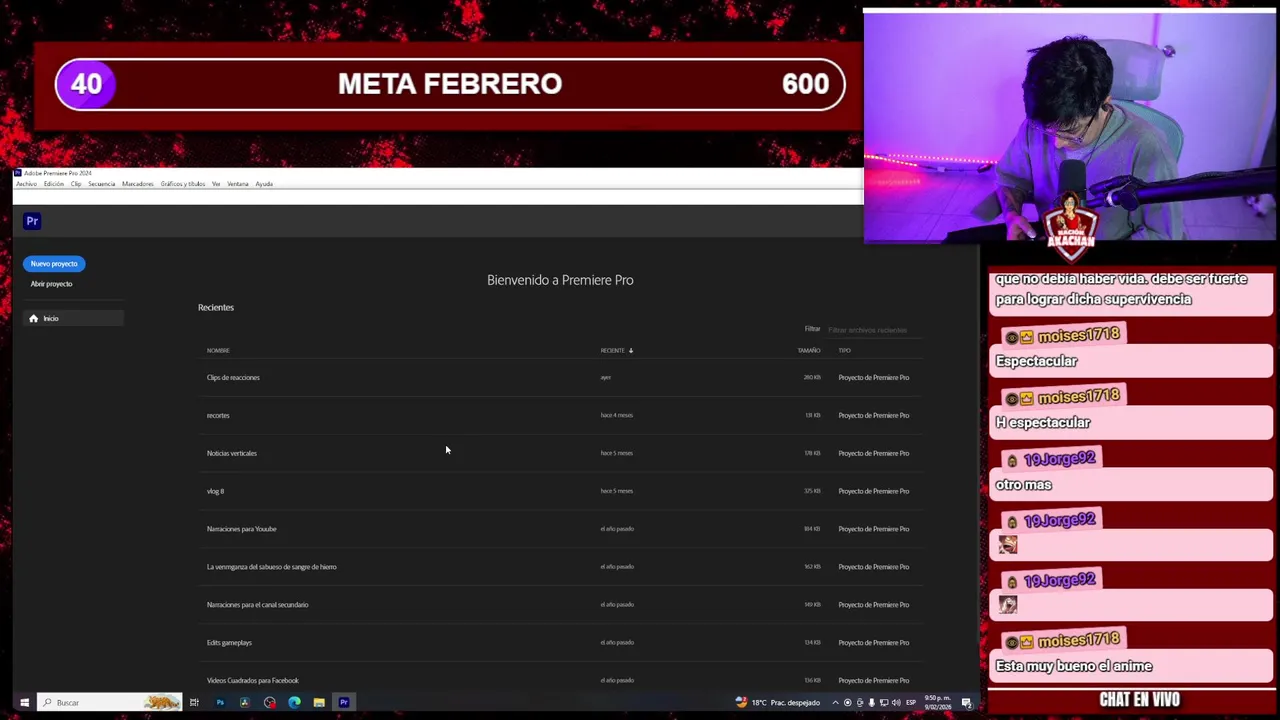The width and height of the screenshot is (1280, 720).
Task: Open the Clip menu
Action: 76,184
